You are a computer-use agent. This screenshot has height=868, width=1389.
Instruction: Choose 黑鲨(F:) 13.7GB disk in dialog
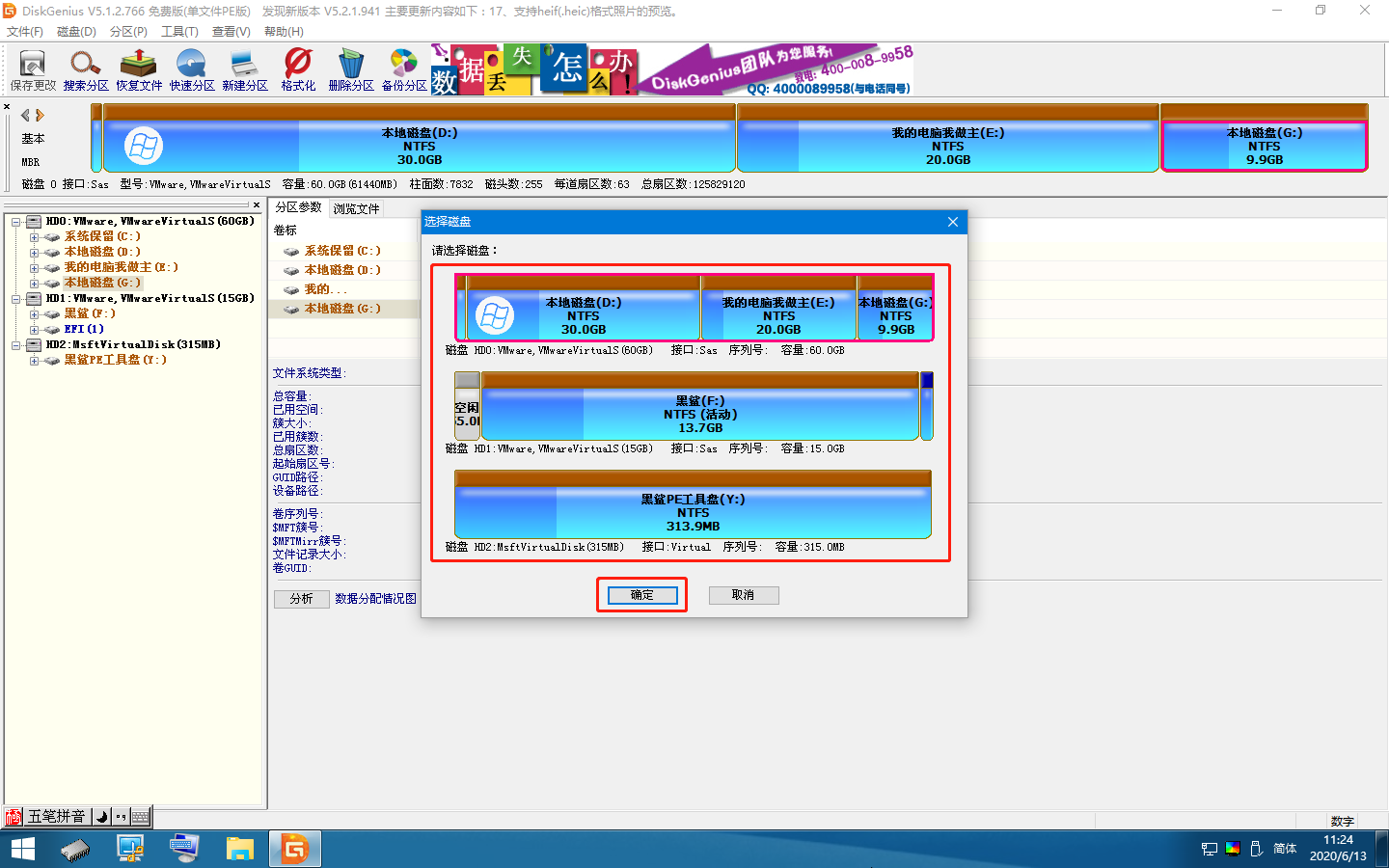click(x=700, y=407)
